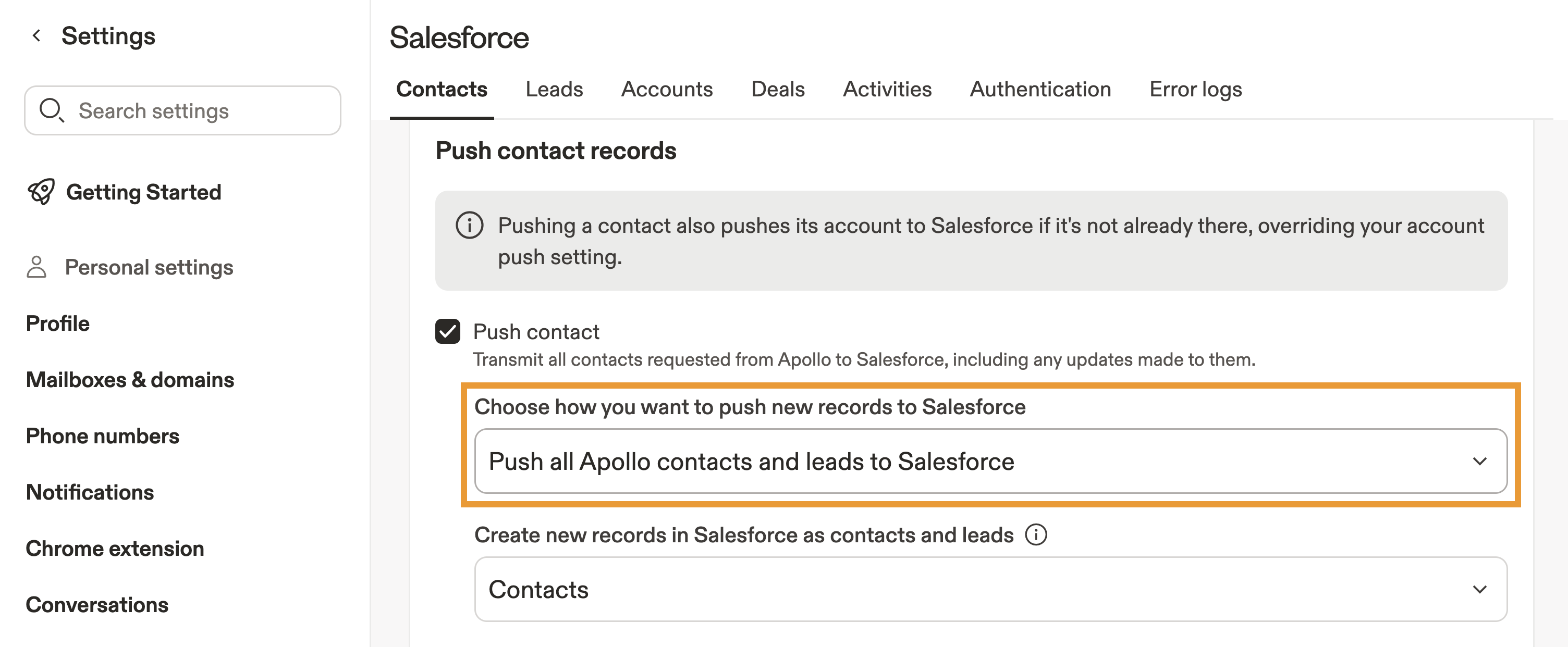Click the back arrow beside Settings
The height and width of the screenshot is (647, 1568).
tap(36, 36)
